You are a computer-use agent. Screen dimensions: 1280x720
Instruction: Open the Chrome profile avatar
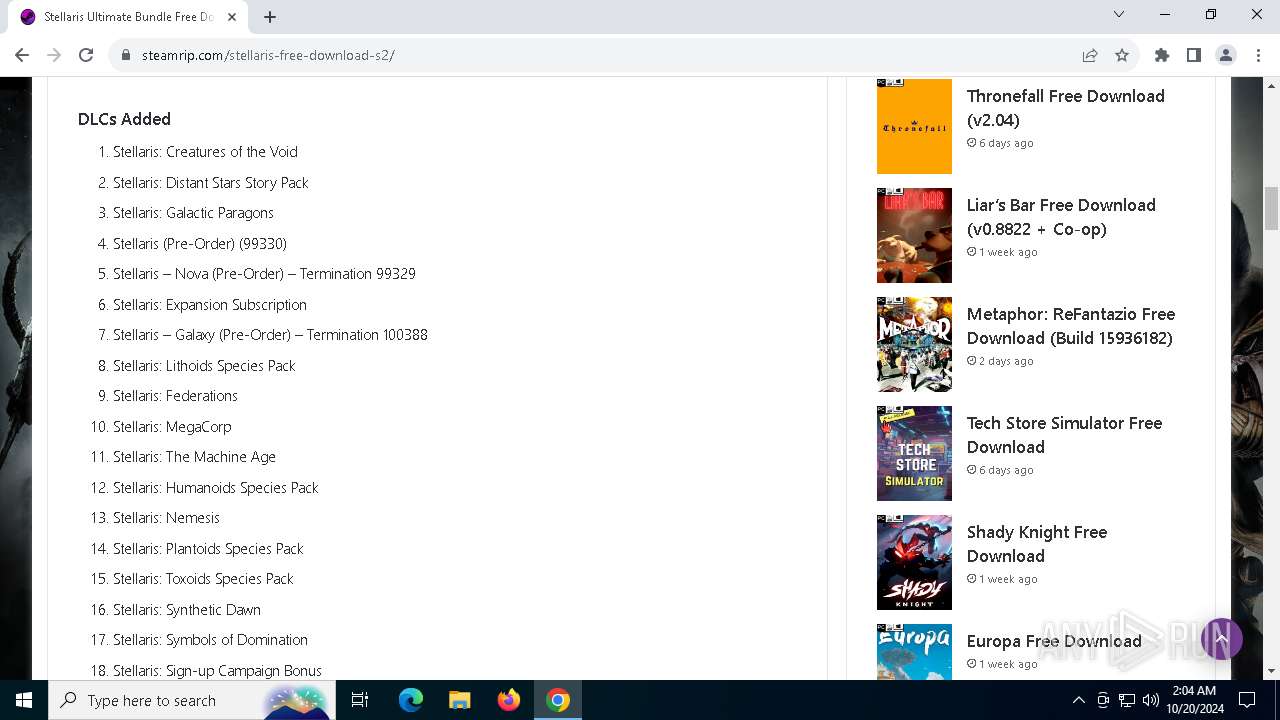pyautogui.click(x=1226, y=55)
